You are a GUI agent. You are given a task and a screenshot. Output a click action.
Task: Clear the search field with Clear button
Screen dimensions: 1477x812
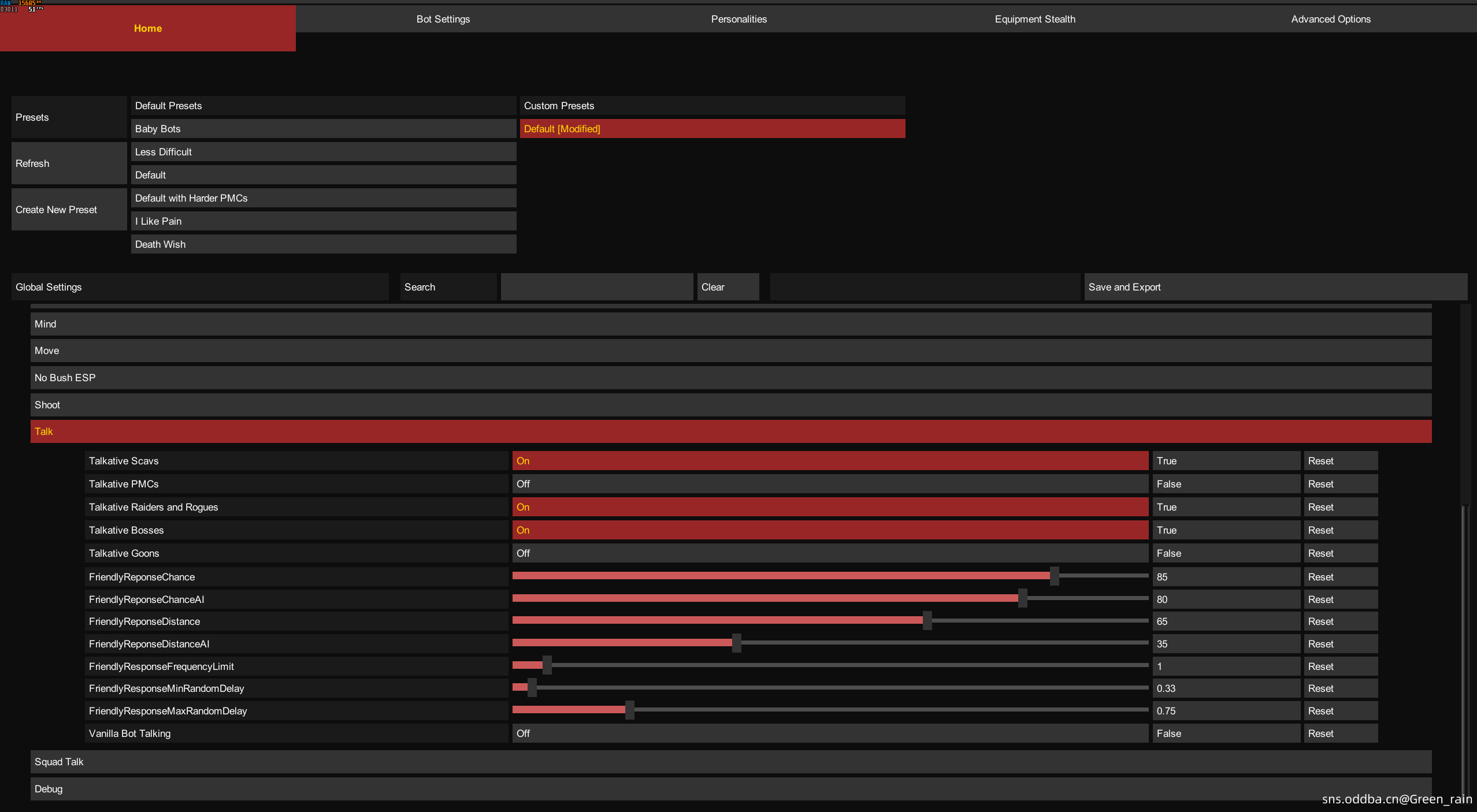(728, 287)
